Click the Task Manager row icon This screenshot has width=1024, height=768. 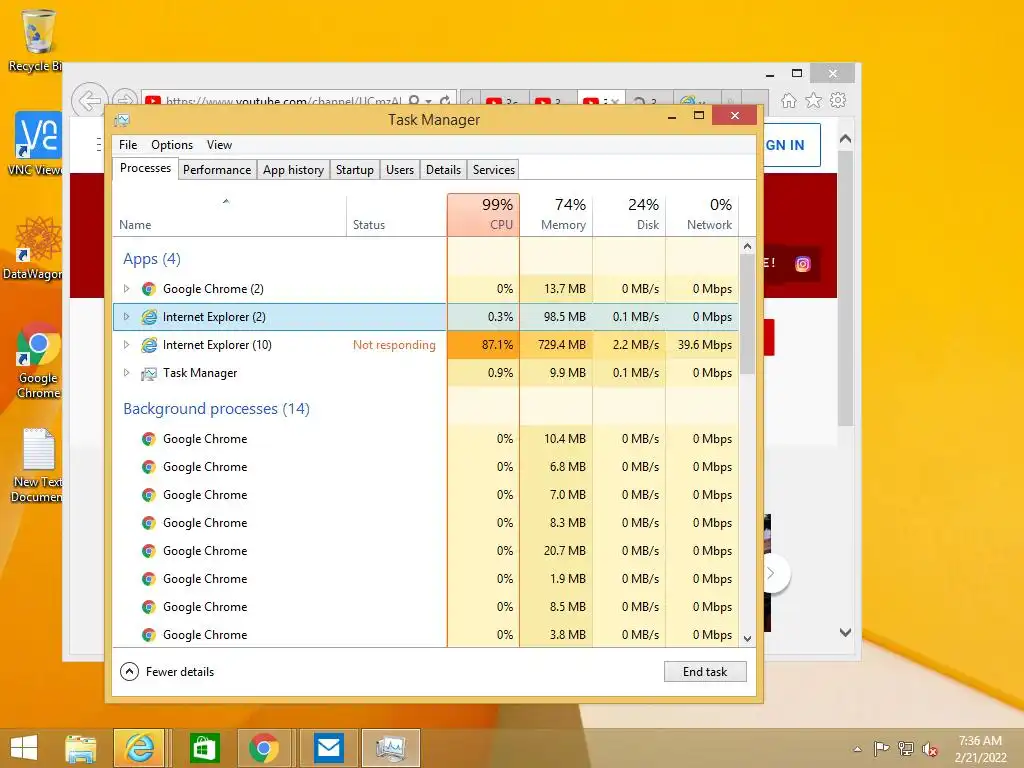149,373
